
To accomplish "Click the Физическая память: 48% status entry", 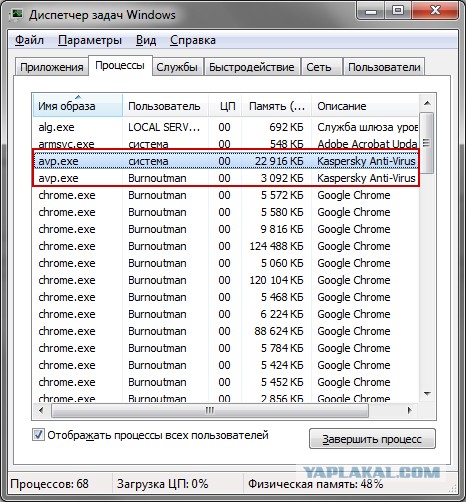I will click(x=315, y=484).
